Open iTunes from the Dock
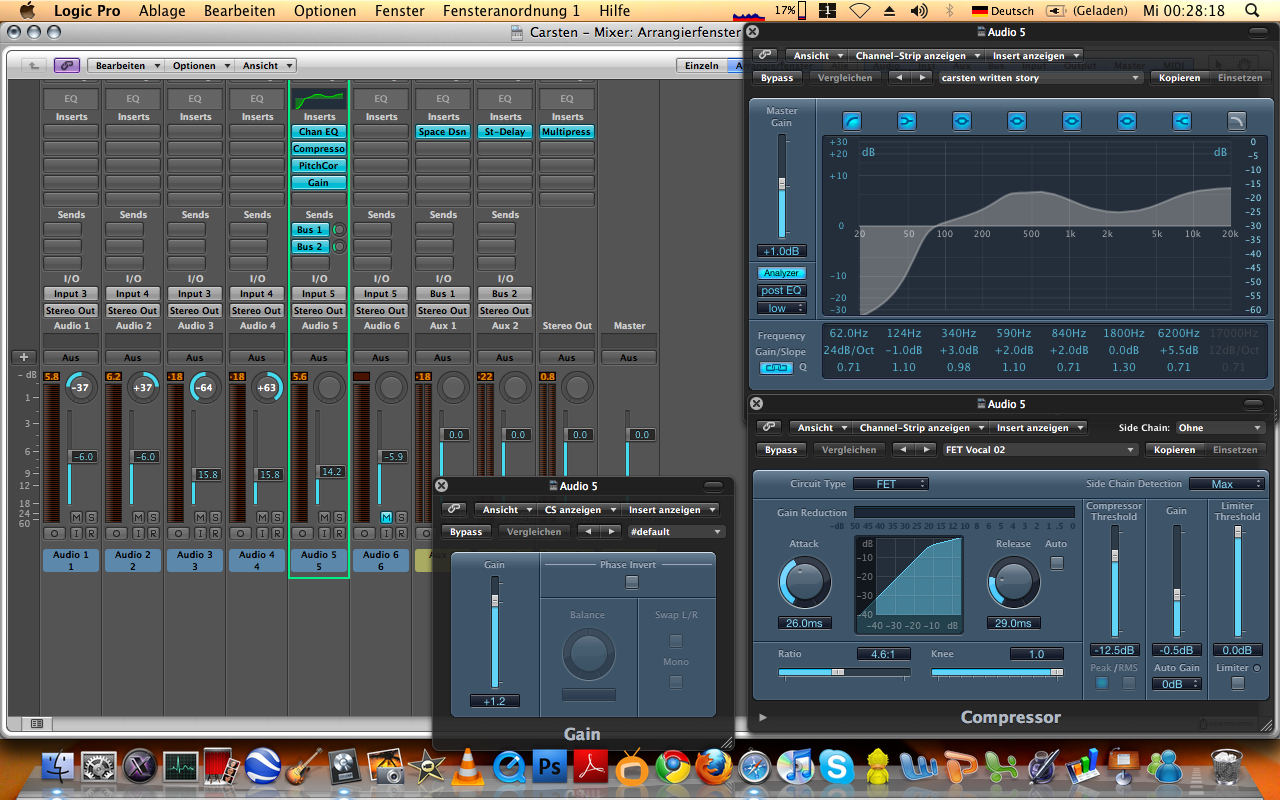The height and width of the screenshot is (800, 1280). pyautogui.click(x=795, y=767)
